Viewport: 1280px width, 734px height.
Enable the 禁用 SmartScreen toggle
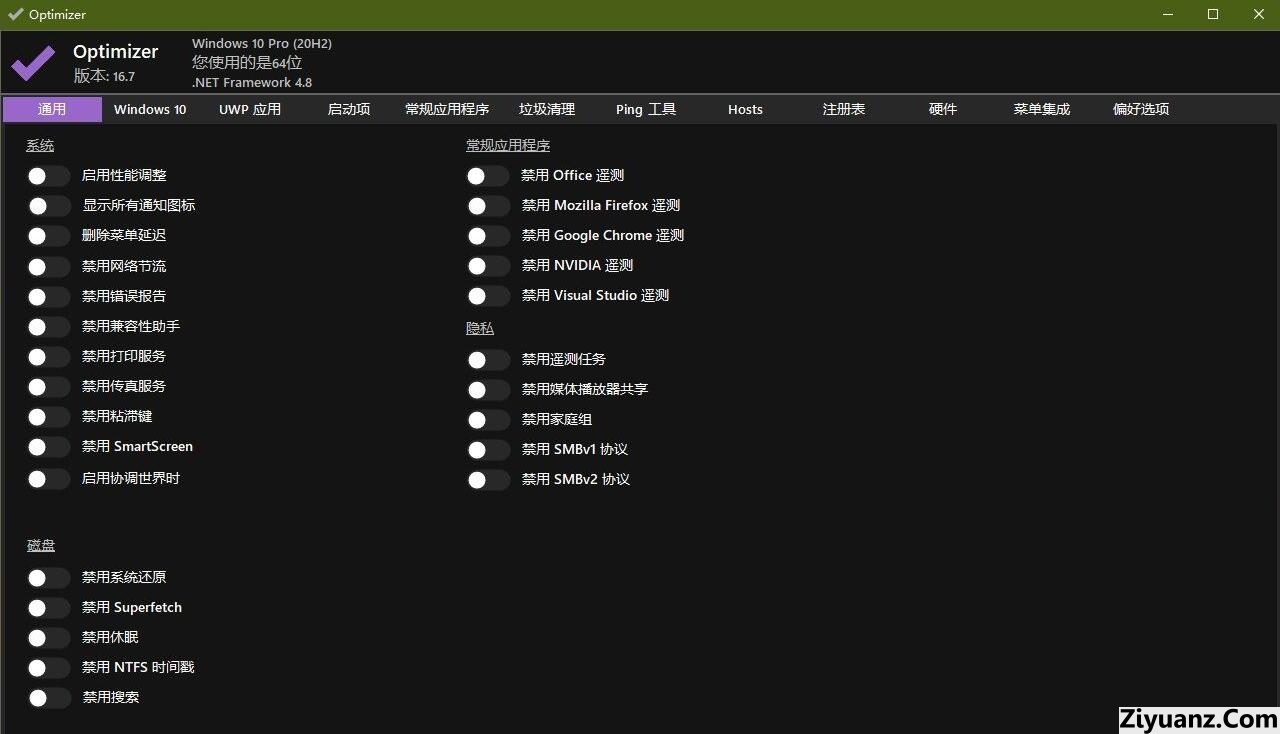[48, 447]
